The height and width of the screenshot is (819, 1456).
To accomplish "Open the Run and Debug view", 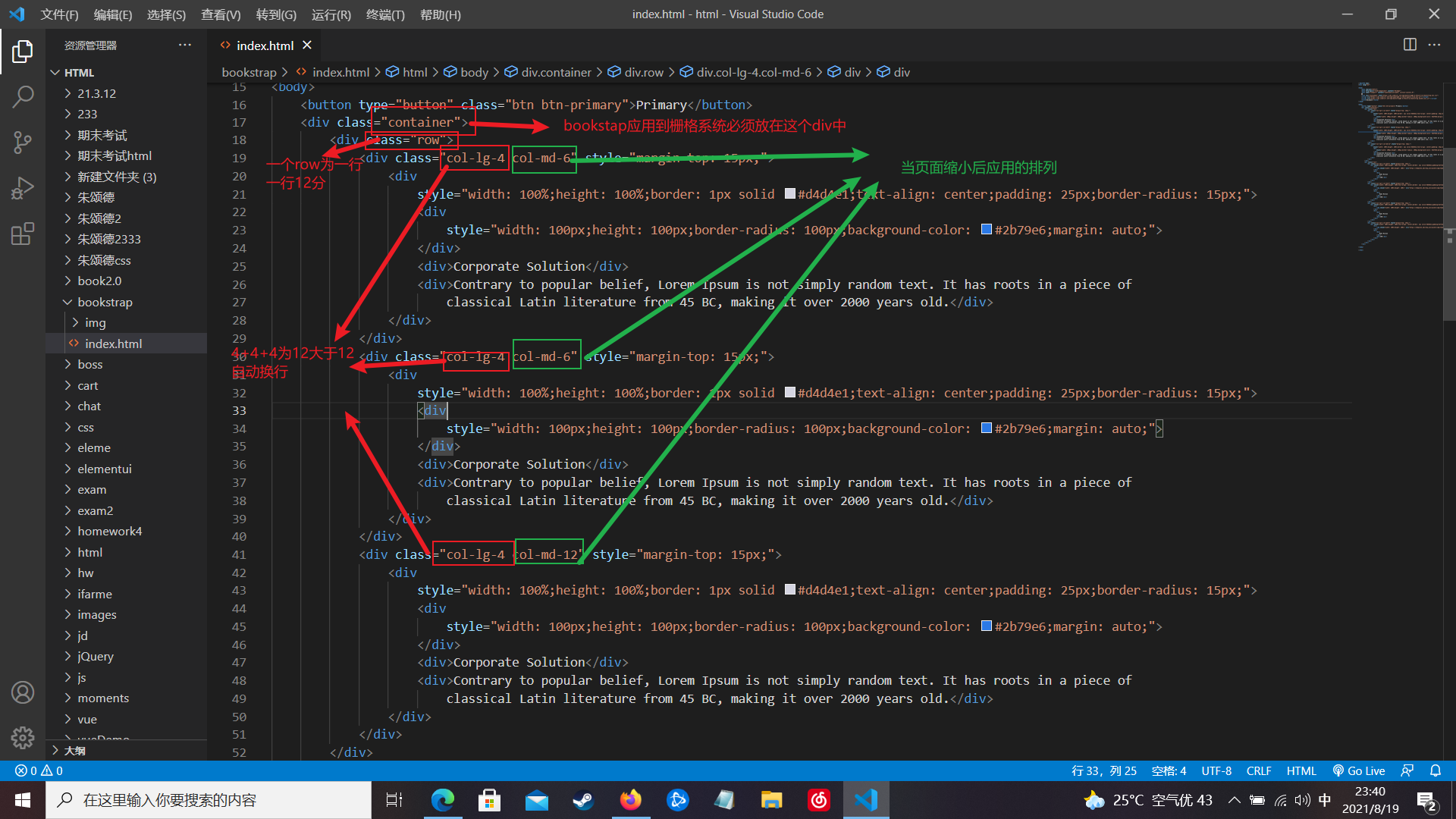I will [23, 187].
